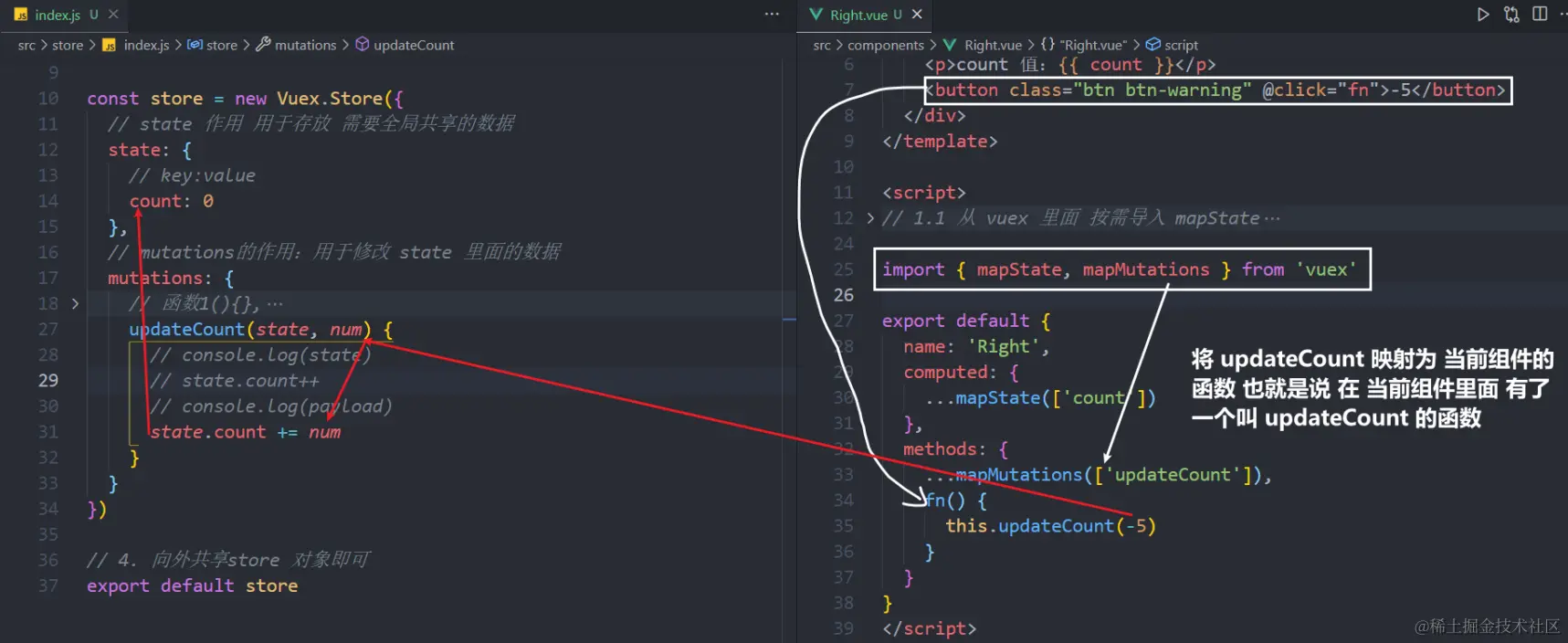Split the editor with the split icon
This screenshot has width=1568, height=643.
pyautogui.click(x=1540, y=15)
